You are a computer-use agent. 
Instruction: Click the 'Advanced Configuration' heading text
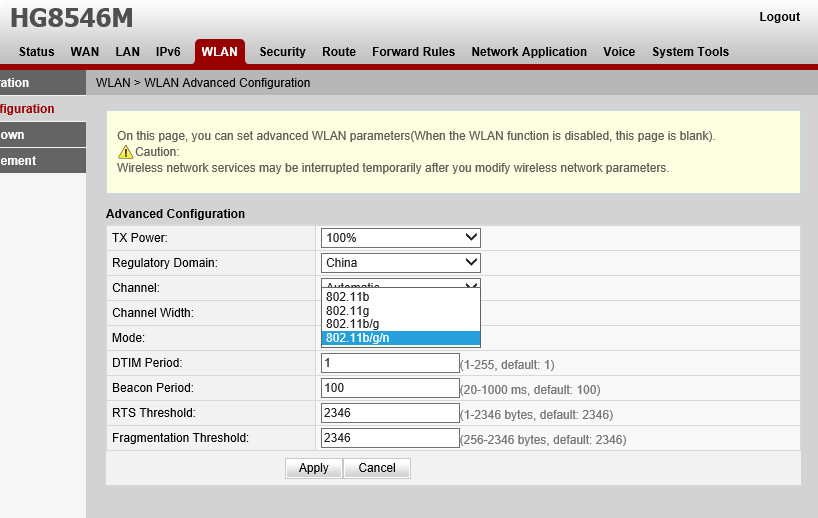tap(175, 214)
